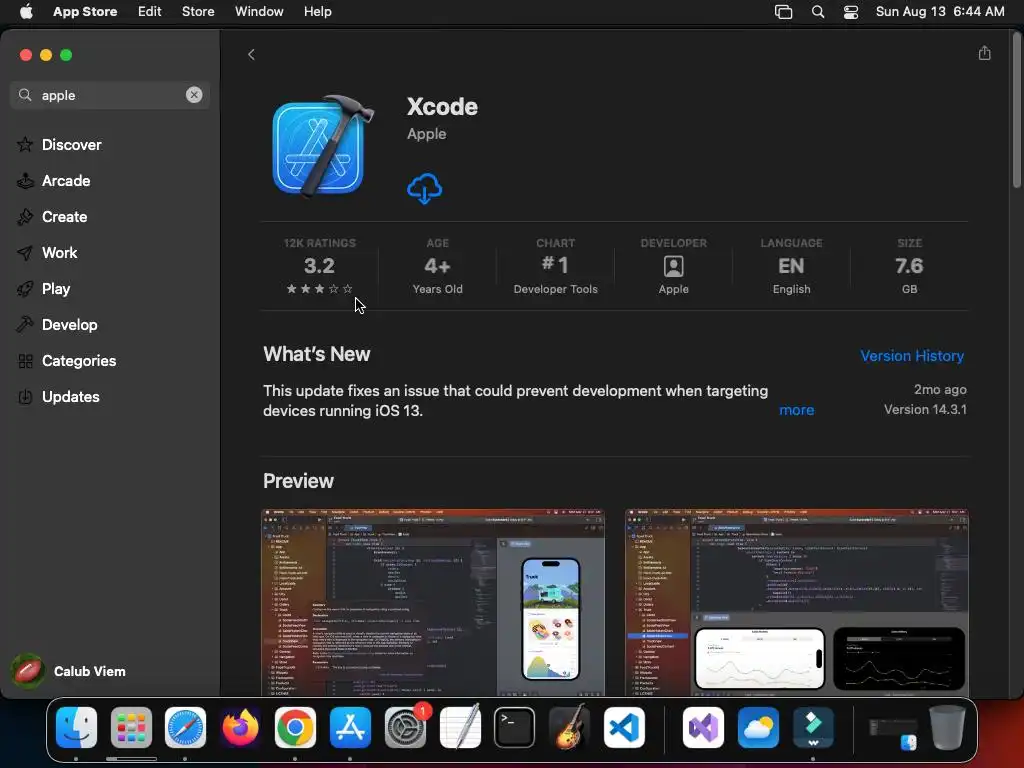Open Google Chrome from the dock
Viewport: 1024px width, 768px height.
[x=295, y=728]
